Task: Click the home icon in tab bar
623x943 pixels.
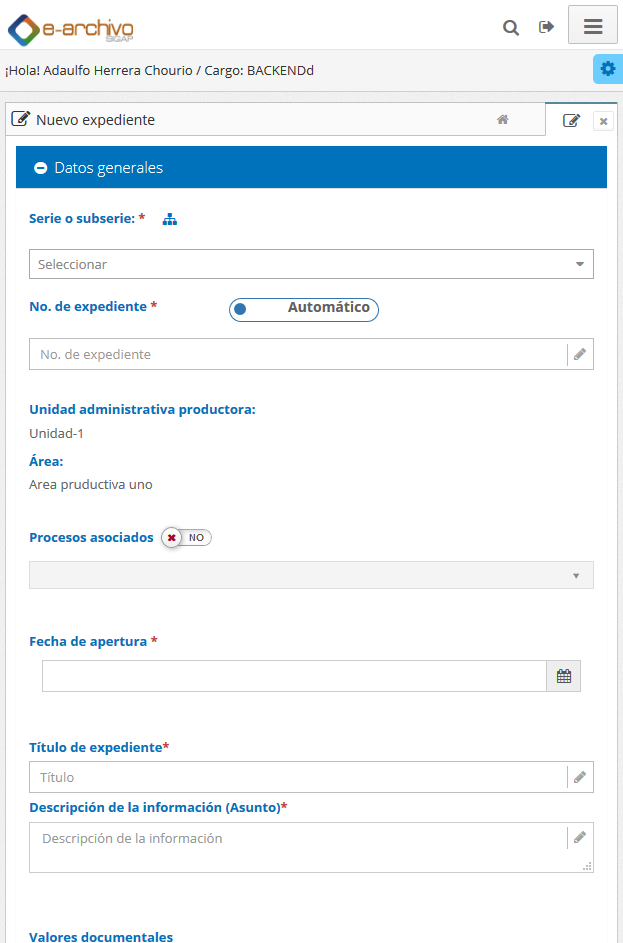Action: point(503,120)
